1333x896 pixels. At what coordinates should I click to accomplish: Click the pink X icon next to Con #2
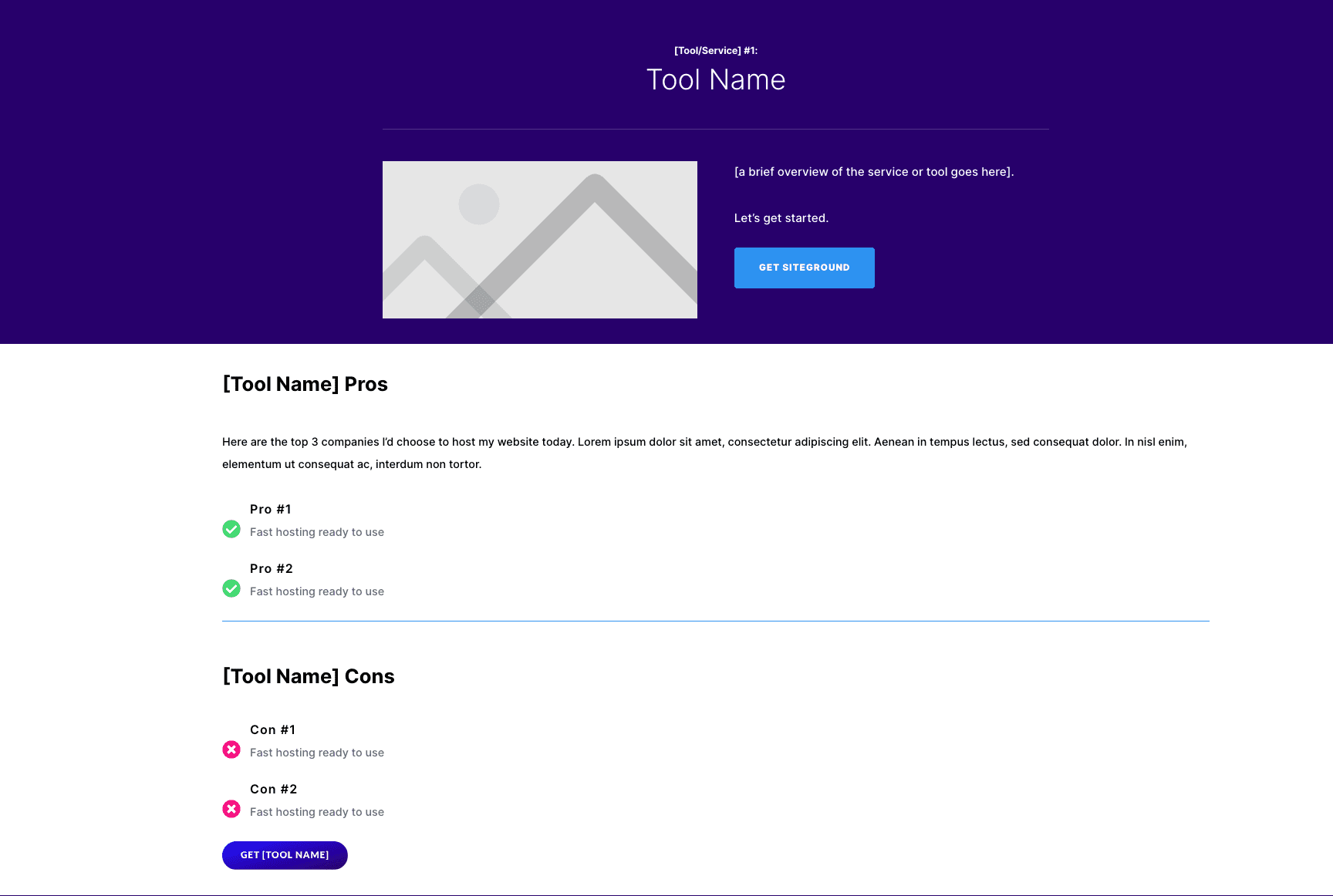pos(231,809)
